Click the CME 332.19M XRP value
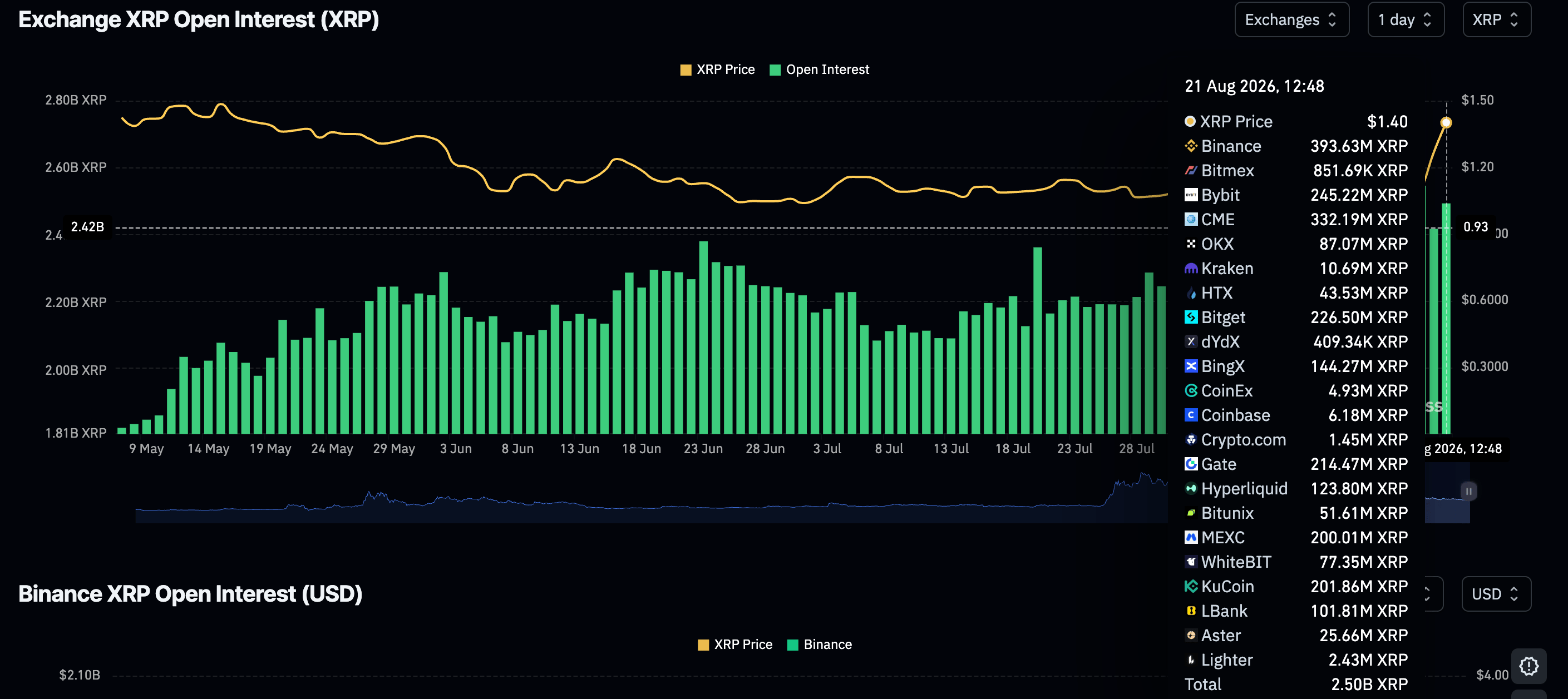1568x699 pixels. point(1359,219)
